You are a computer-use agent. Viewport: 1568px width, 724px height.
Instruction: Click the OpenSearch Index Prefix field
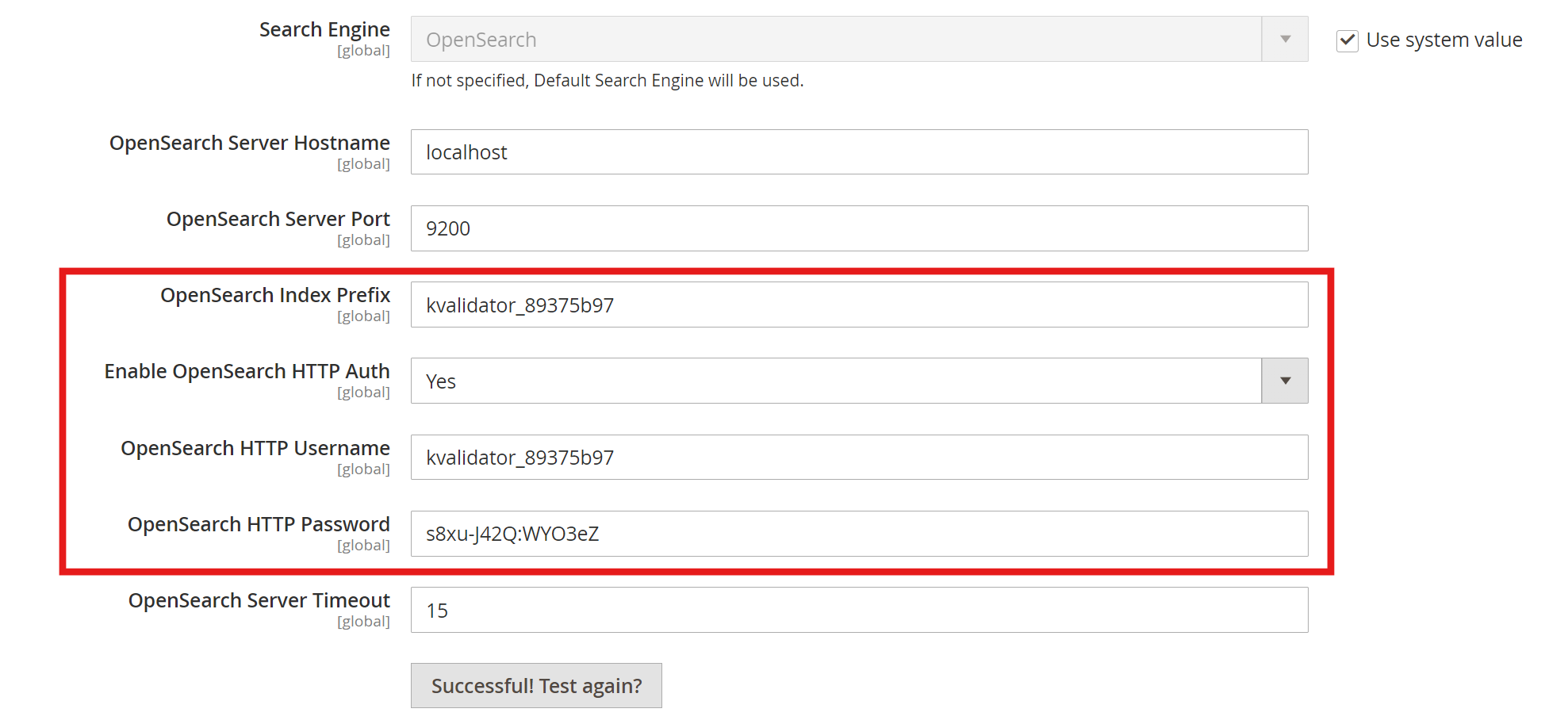tap(859, 305)
